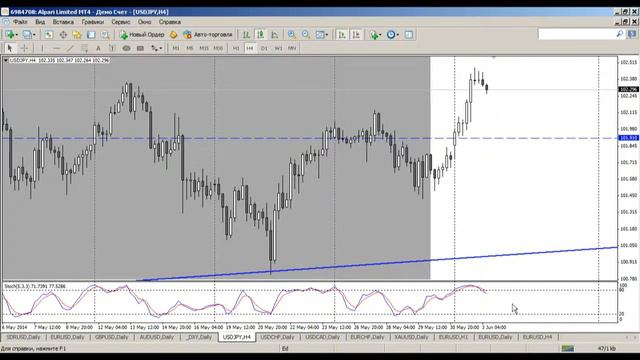Toggle chart Auto Scroll
Viewport: 640px width, 360px height.
(342, 35)
